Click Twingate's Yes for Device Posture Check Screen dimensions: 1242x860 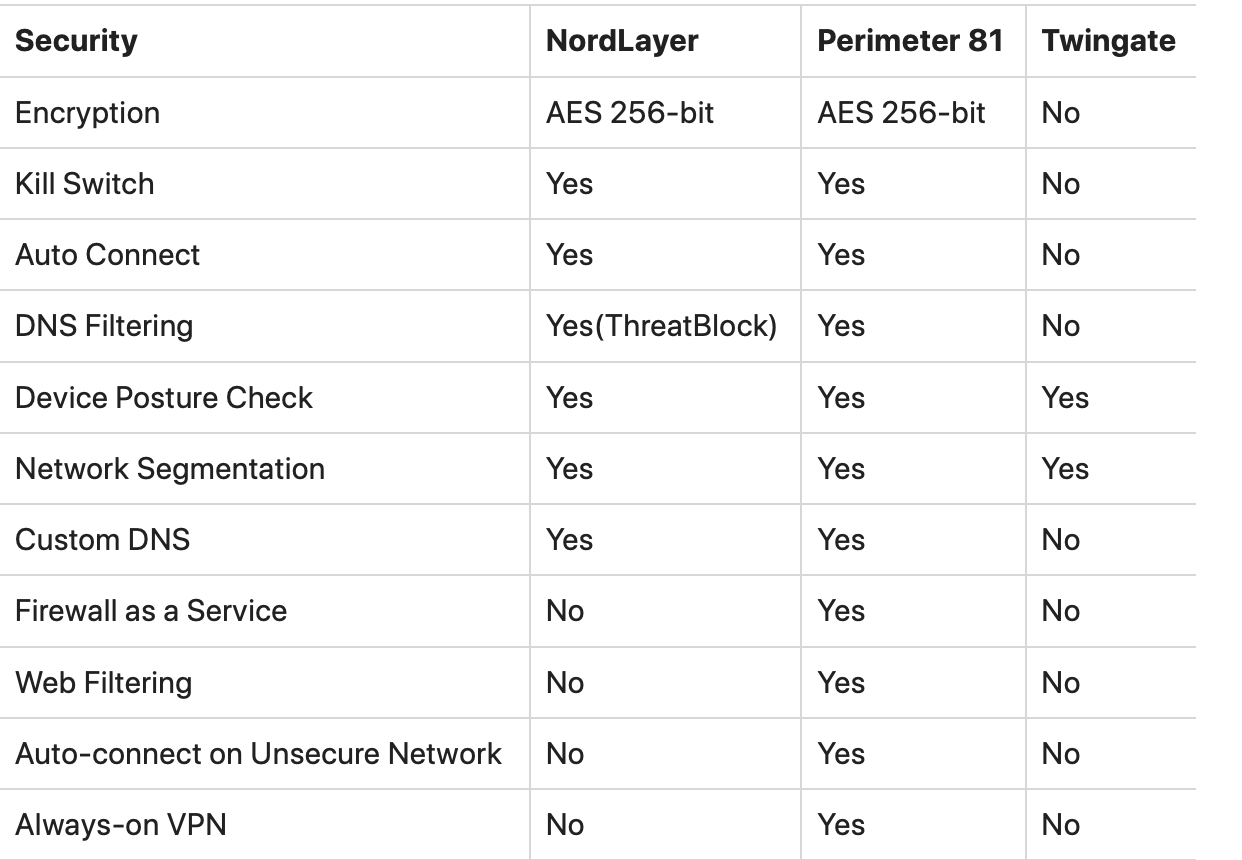click(1064, 398)
